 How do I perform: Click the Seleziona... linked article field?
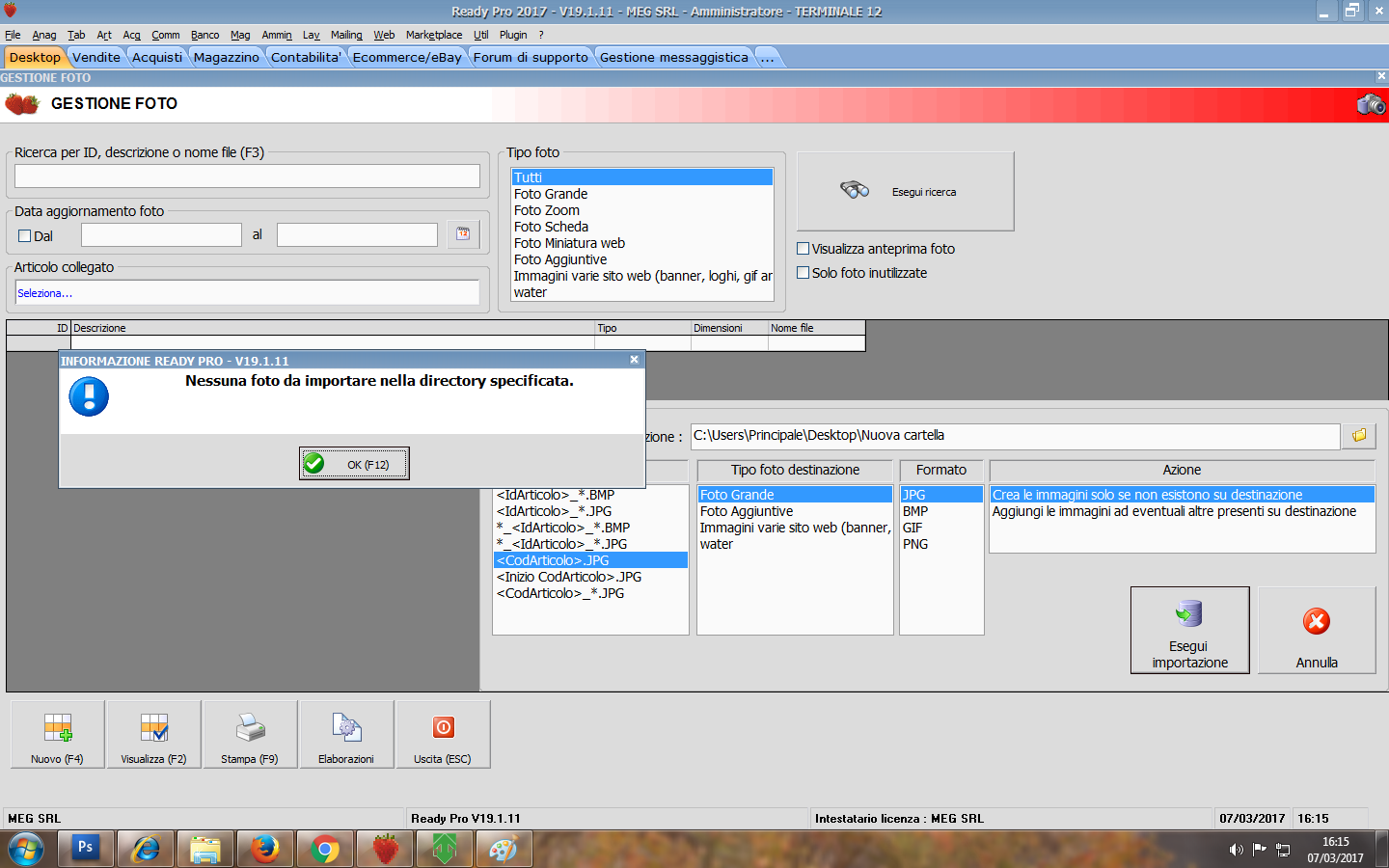pos(247,292)
